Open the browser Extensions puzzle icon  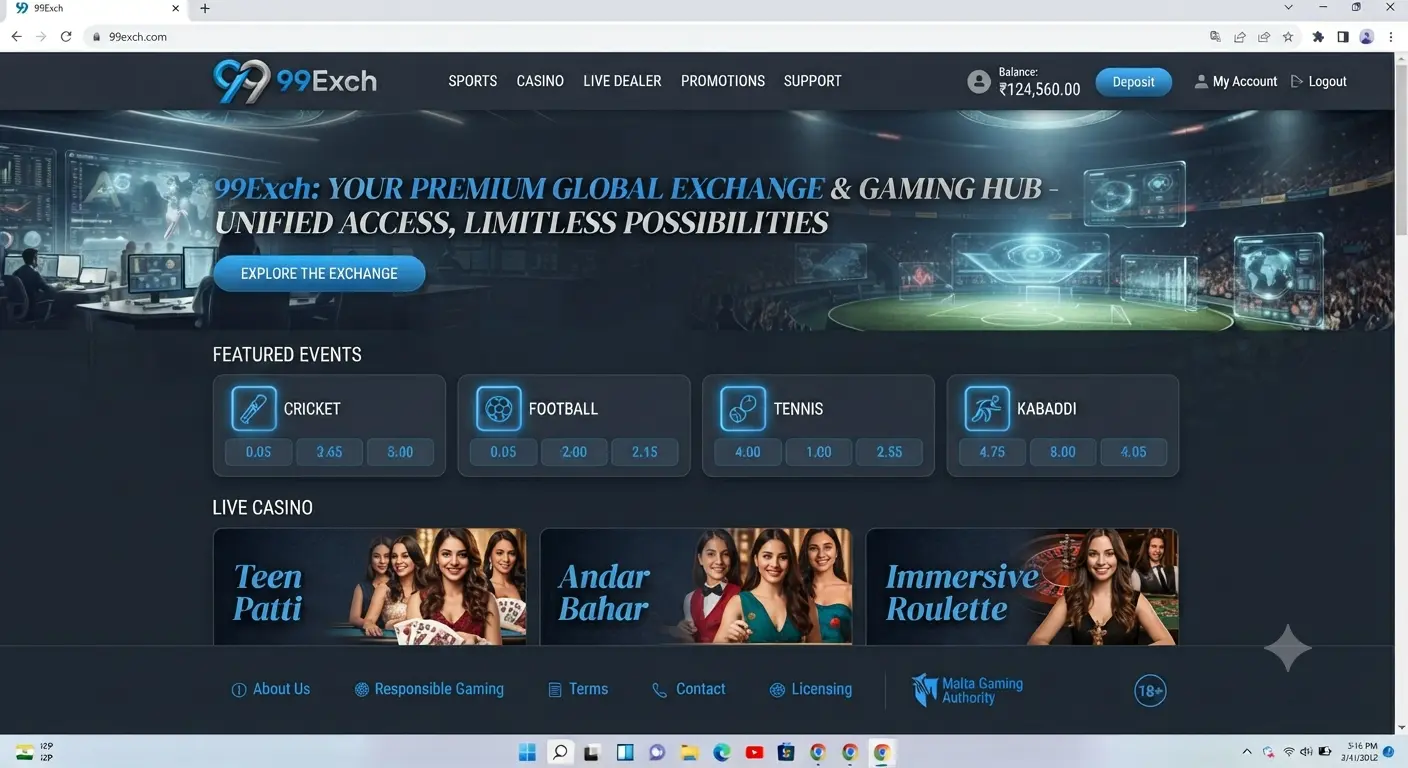tap(1318, 37)
